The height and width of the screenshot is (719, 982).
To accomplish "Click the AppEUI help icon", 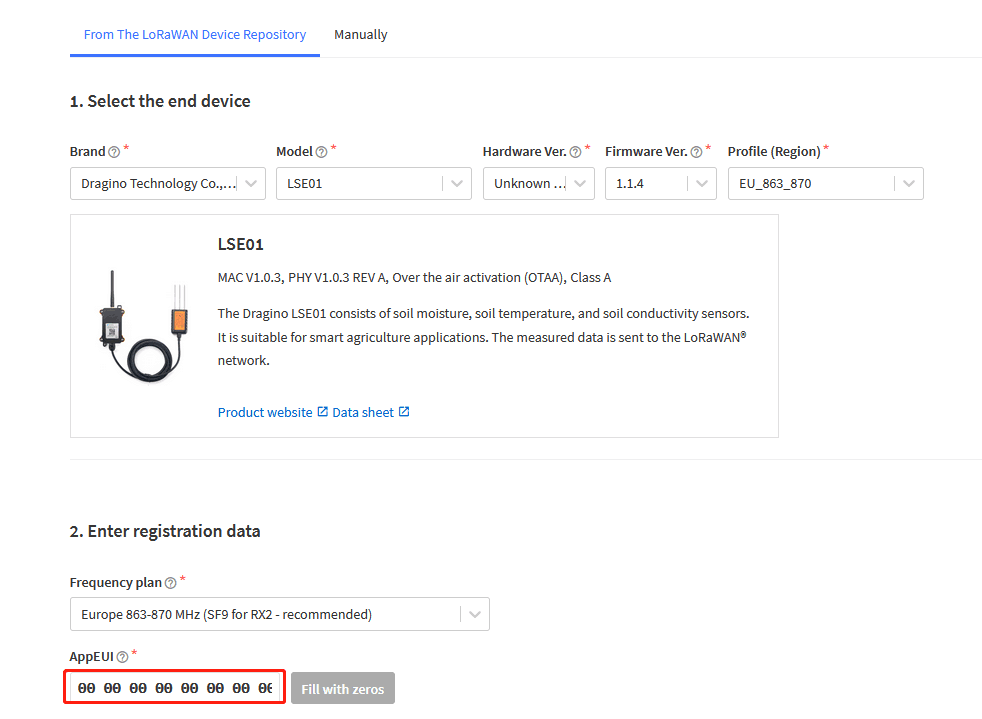I will pyautogui.click(x=123, y=657).
